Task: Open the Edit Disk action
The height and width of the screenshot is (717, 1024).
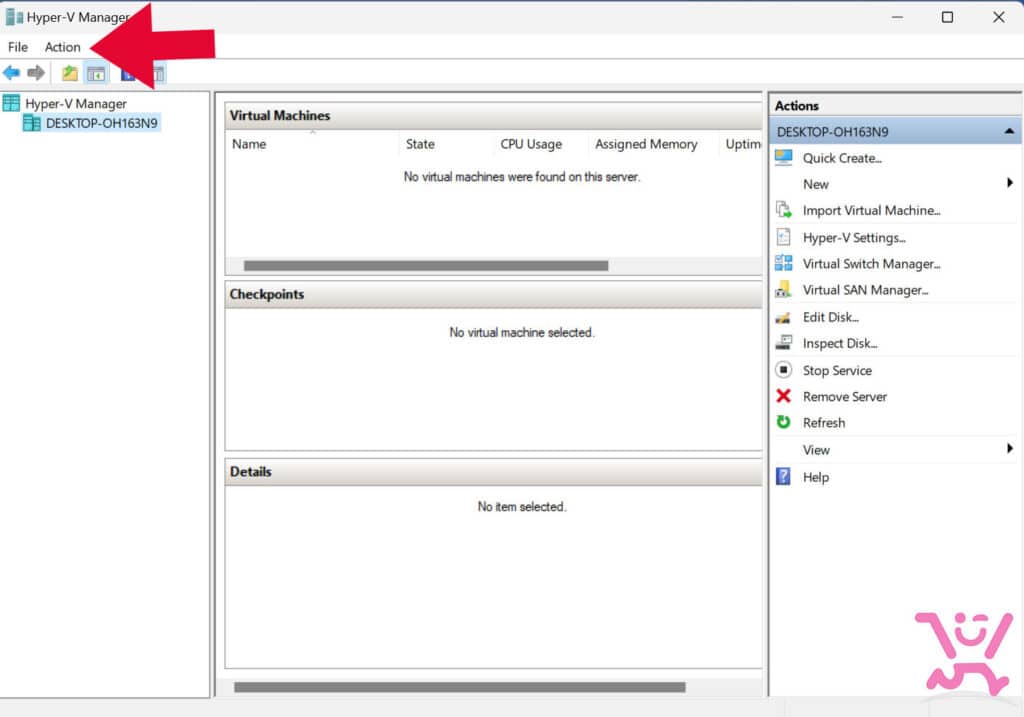Action: click(830, 317)
